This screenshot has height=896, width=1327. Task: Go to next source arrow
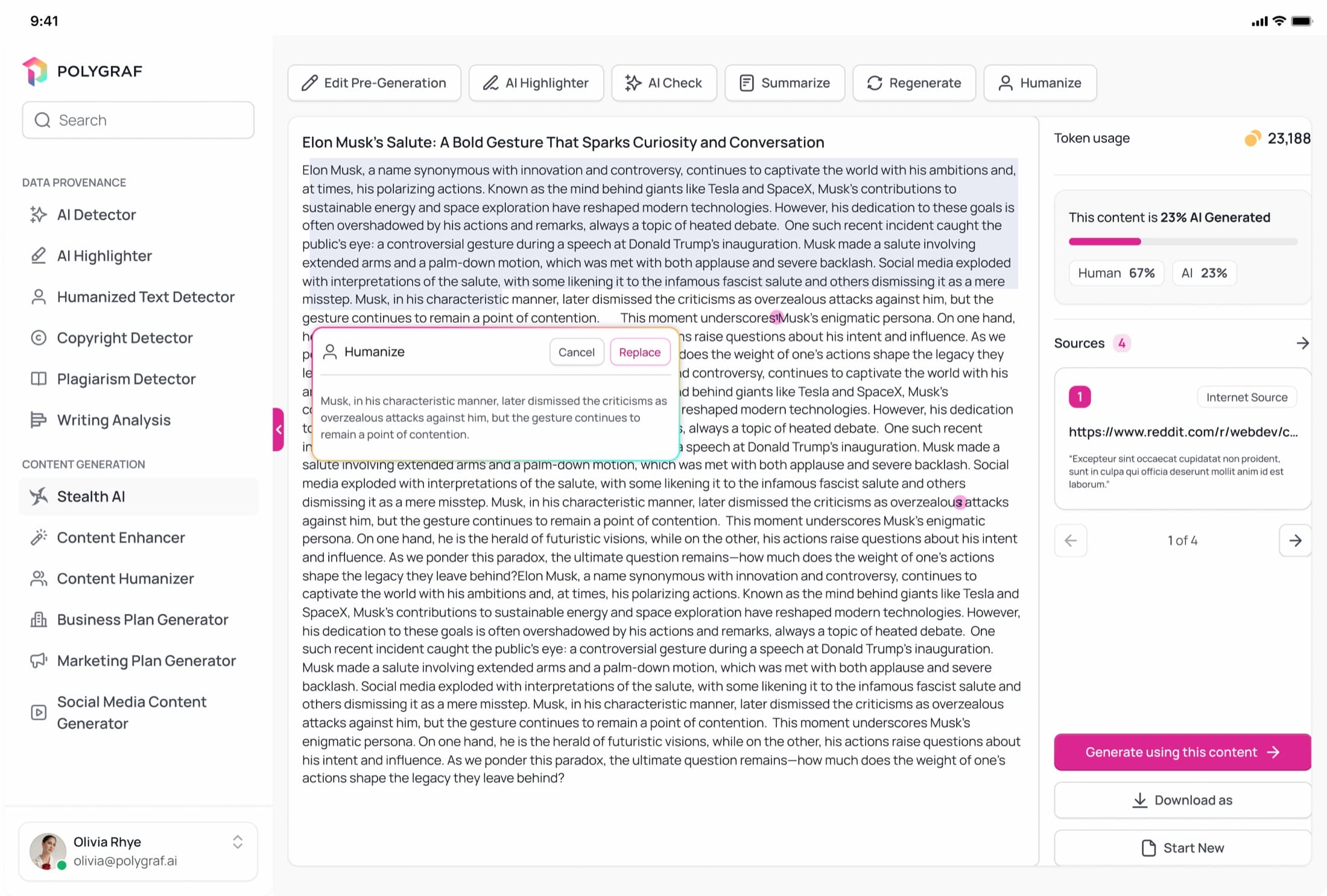point(1295,540)
